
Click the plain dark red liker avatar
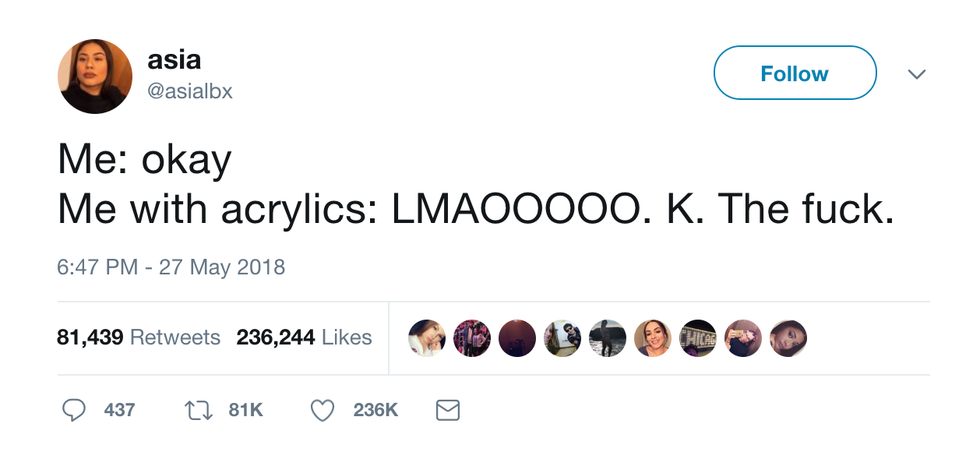517,338
